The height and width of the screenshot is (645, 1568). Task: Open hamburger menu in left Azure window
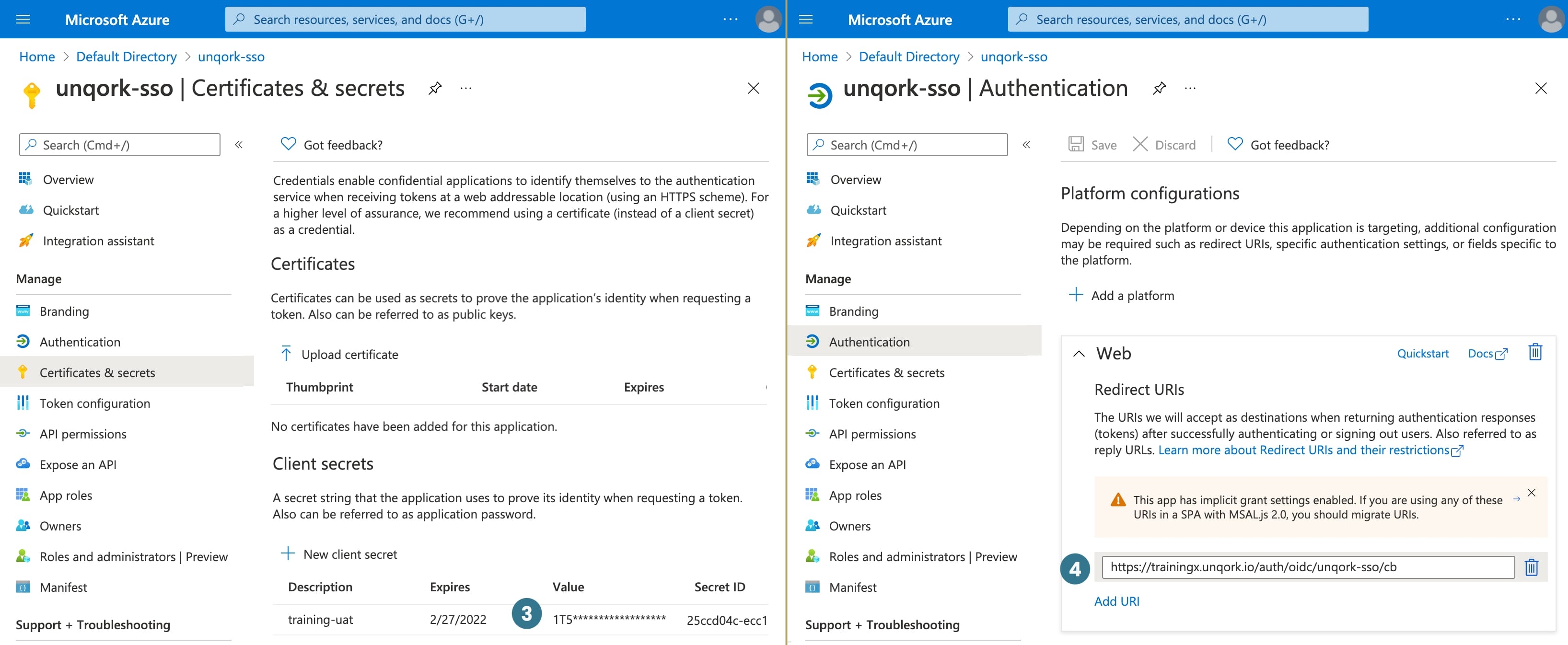pyautogui.click(x=23, y=20)
